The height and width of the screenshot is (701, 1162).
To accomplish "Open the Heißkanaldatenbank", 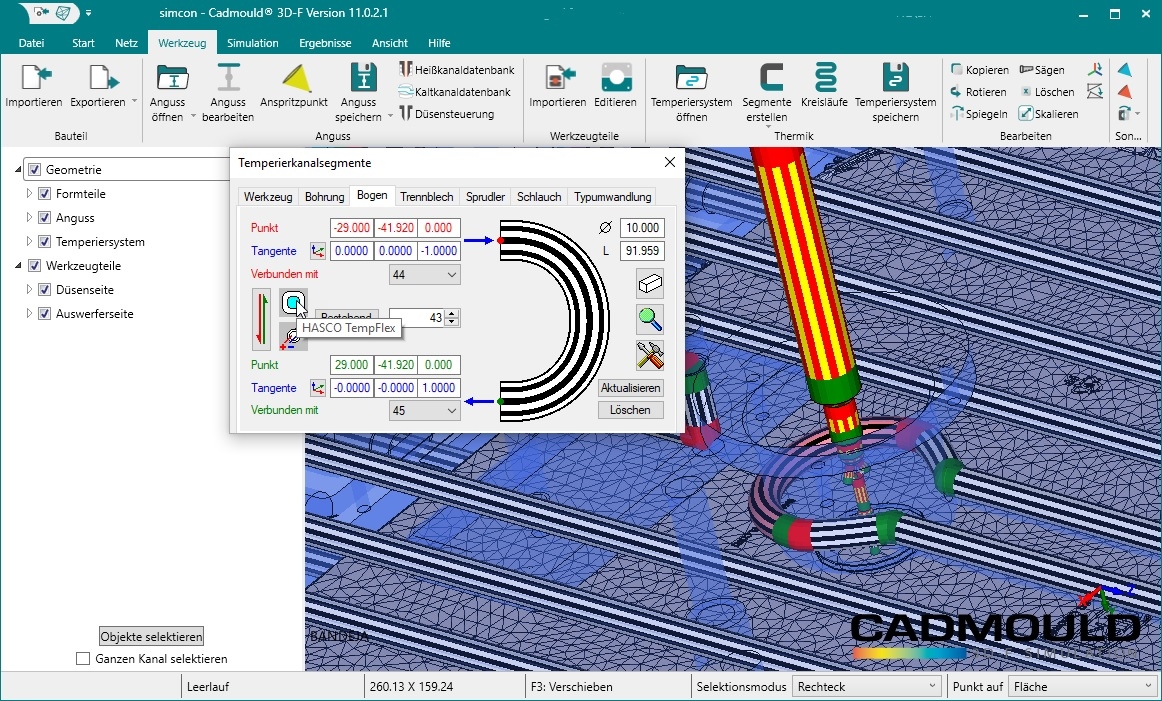I will click(x=456, y=70).
